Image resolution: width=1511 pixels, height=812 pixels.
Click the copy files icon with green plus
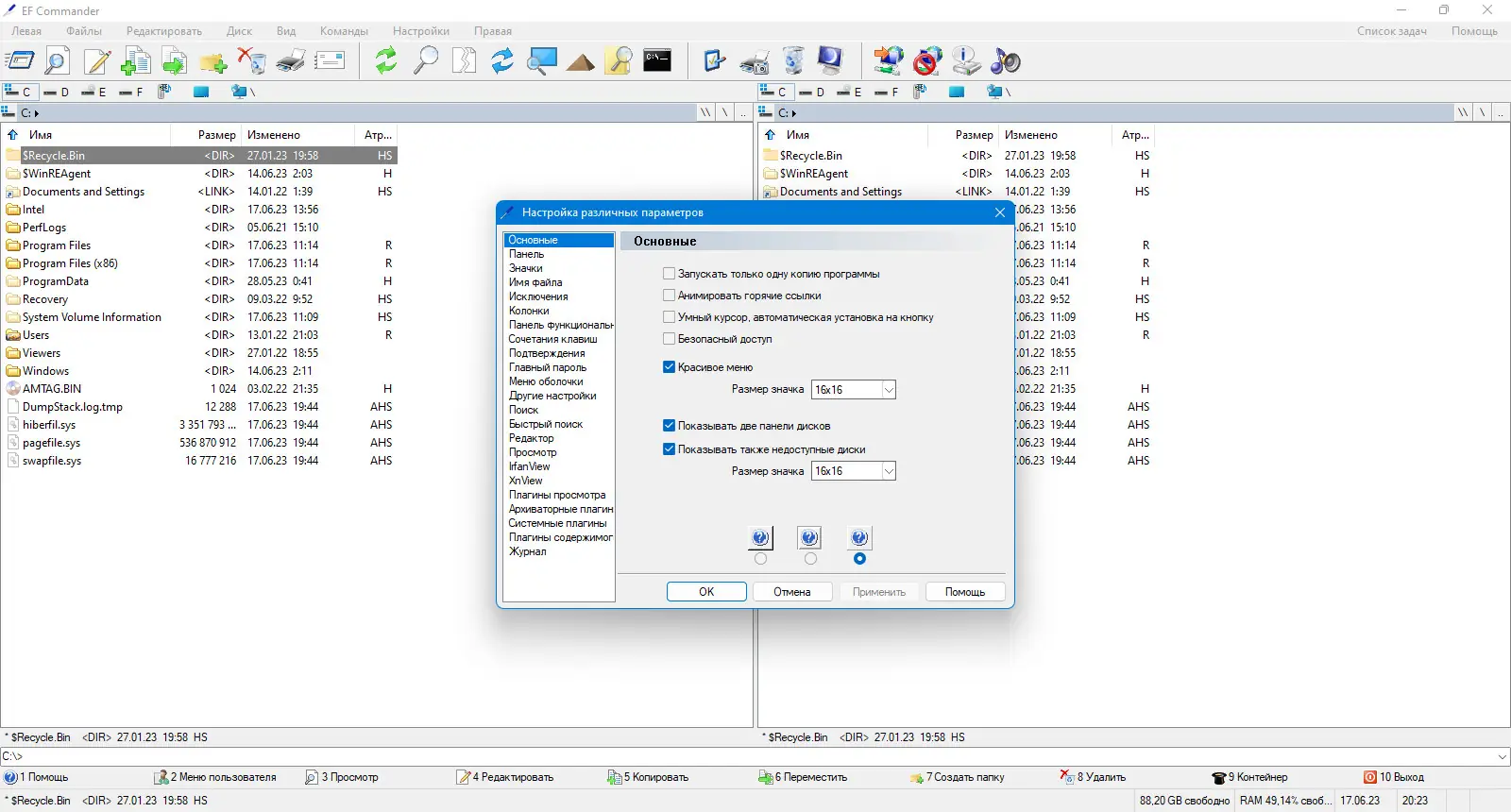(136, 61)
